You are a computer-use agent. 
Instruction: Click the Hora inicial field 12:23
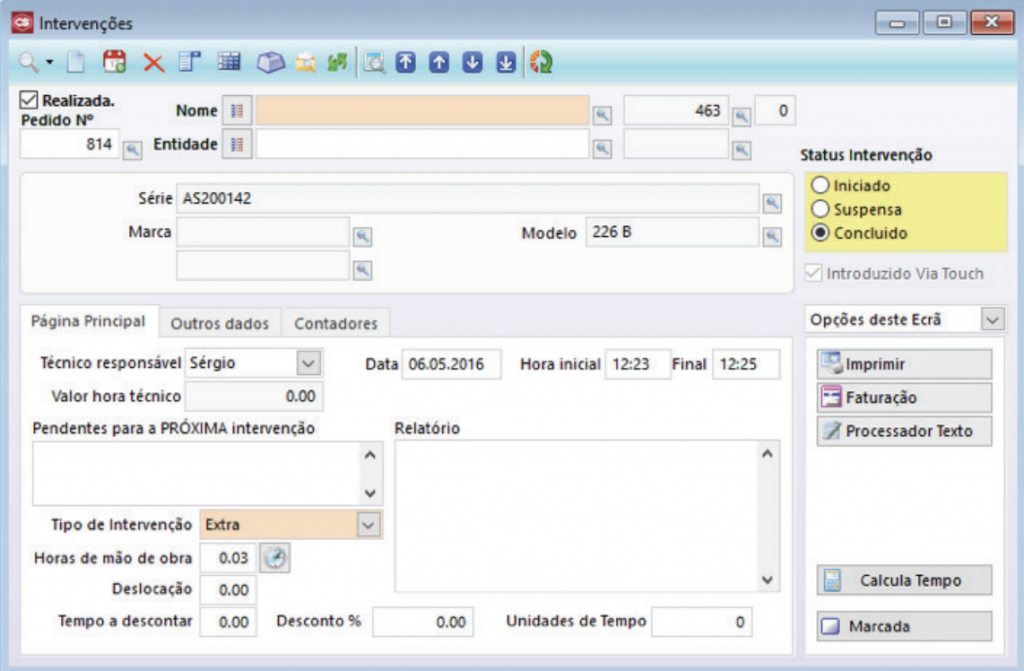[x=637, y=364]
